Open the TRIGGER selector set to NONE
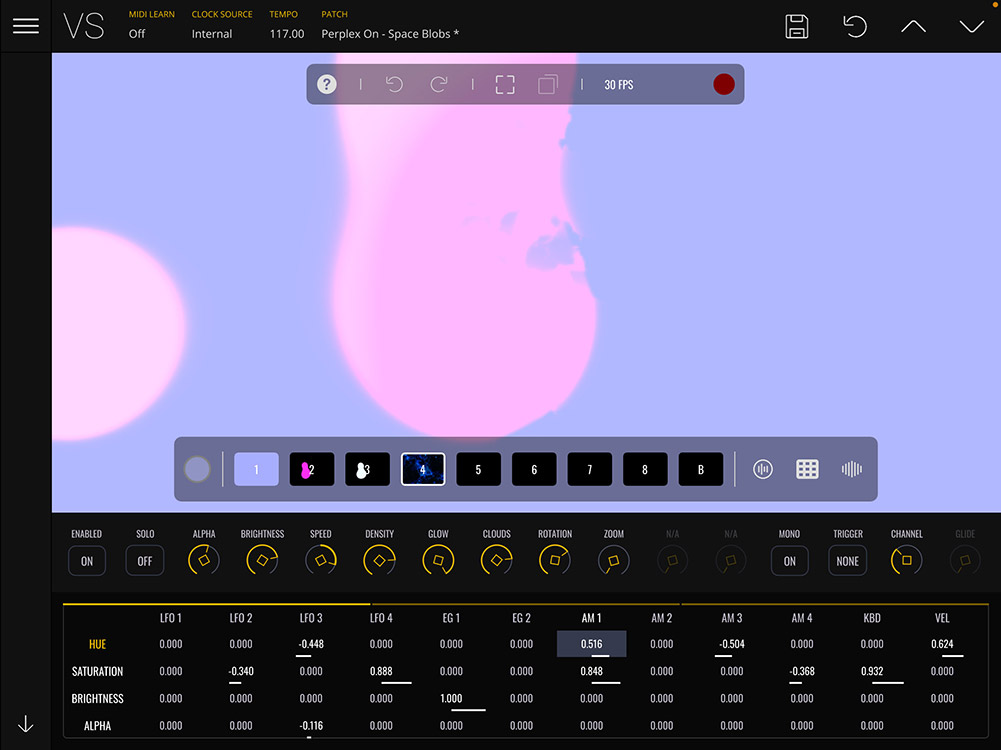Screen dimensions: 1001x750 [x=847, y=561]
